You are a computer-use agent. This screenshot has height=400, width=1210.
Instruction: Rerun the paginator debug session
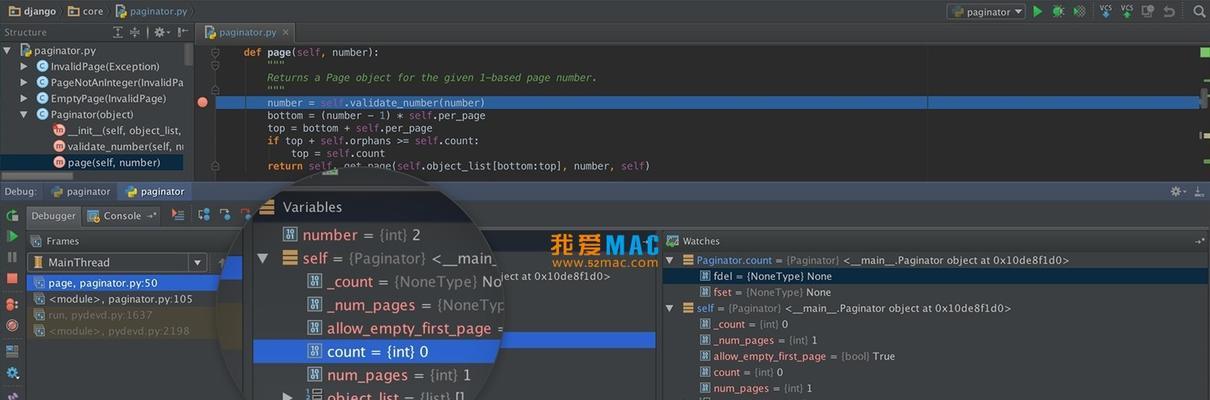pos(12,215)
